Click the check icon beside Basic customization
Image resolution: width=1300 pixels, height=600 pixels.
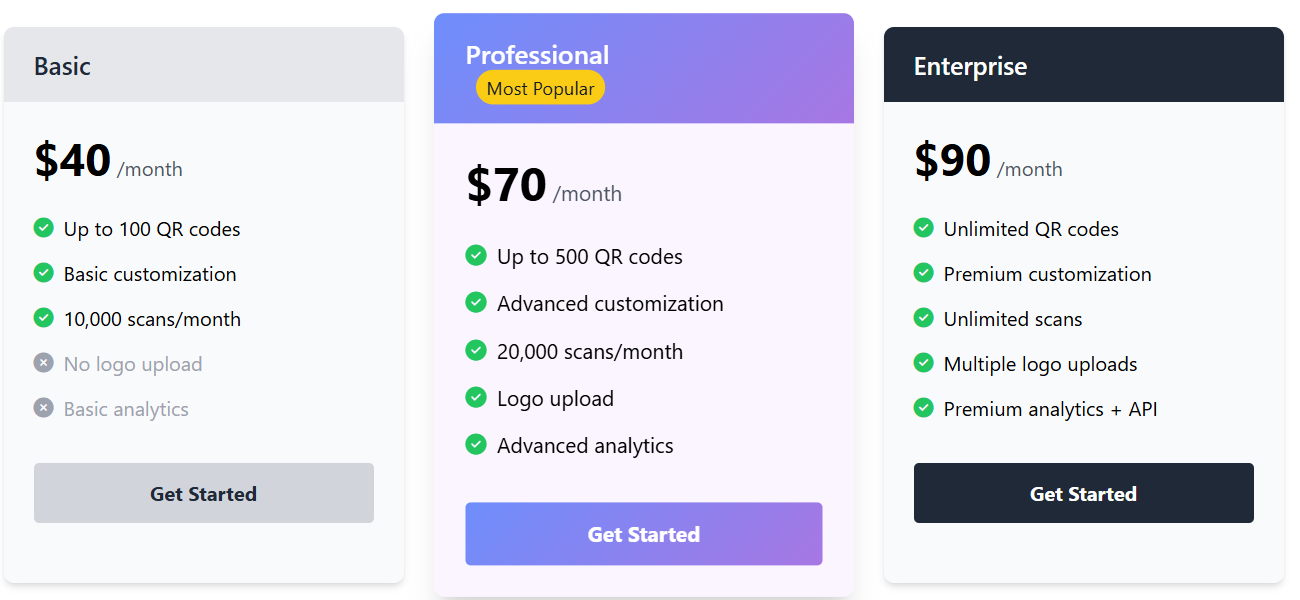[x=43, y=273]
